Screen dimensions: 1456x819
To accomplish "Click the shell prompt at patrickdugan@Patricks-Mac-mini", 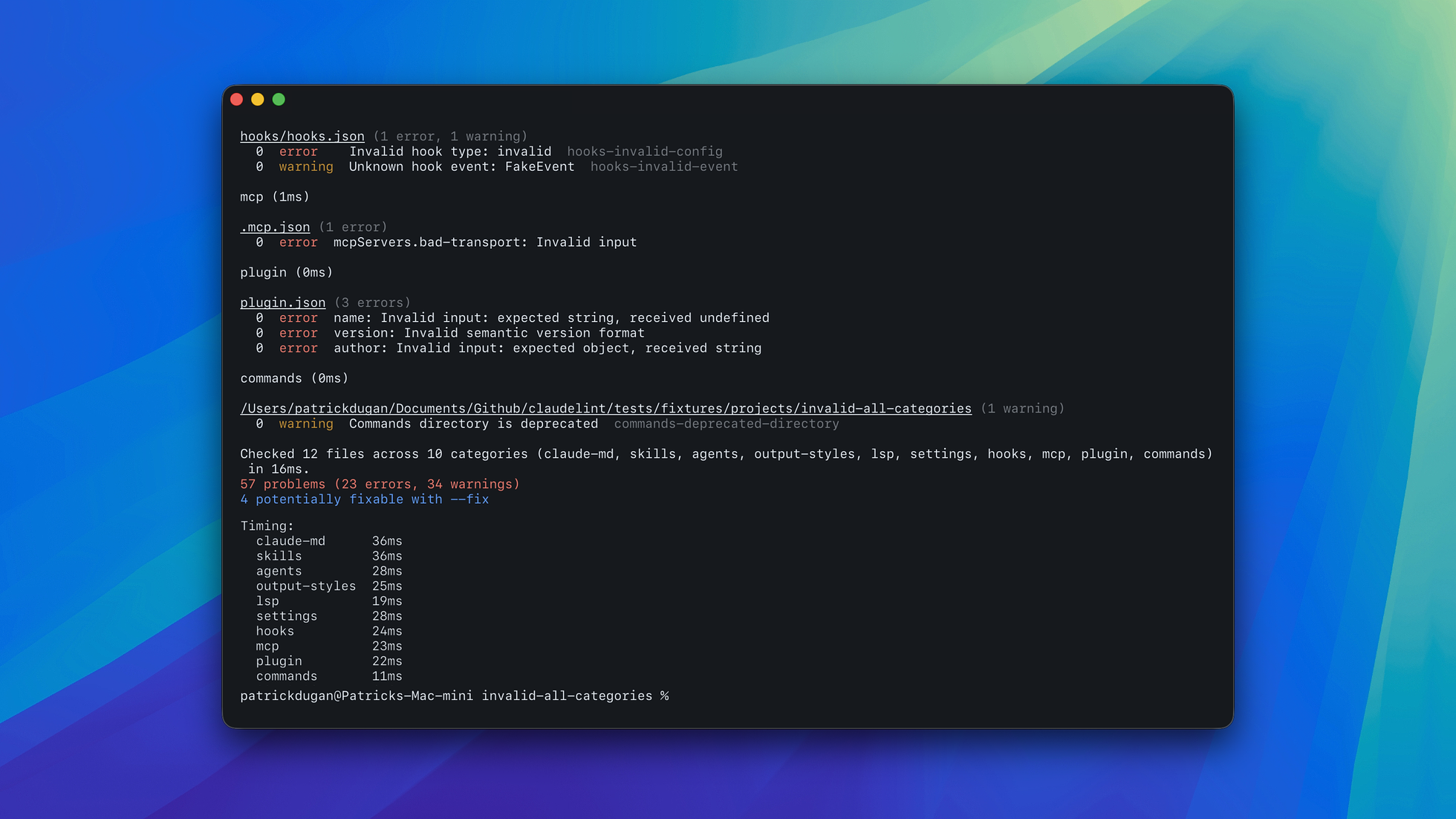I will 454,696.
